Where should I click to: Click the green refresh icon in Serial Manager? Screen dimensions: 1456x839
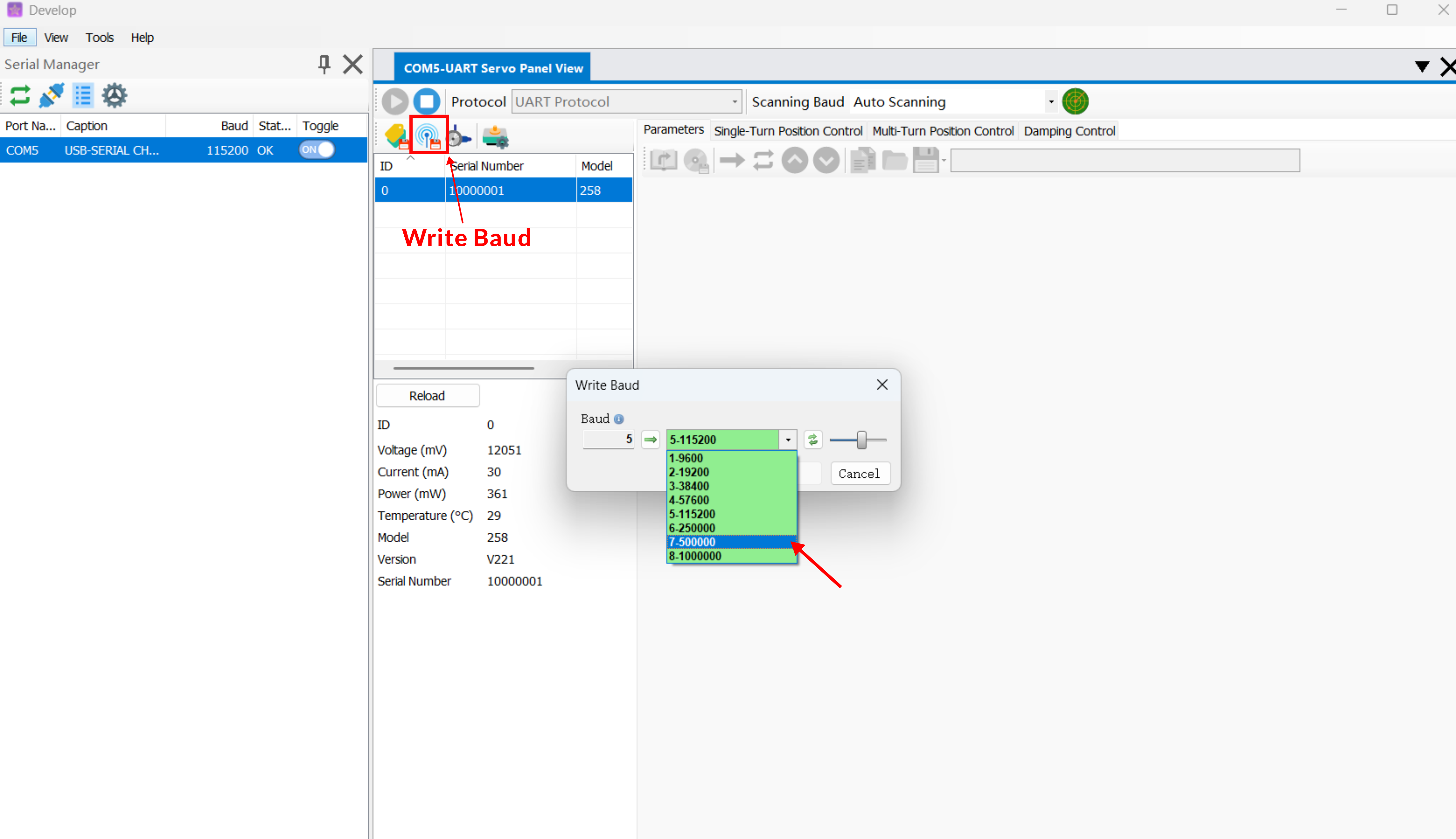tap(20, 95)
